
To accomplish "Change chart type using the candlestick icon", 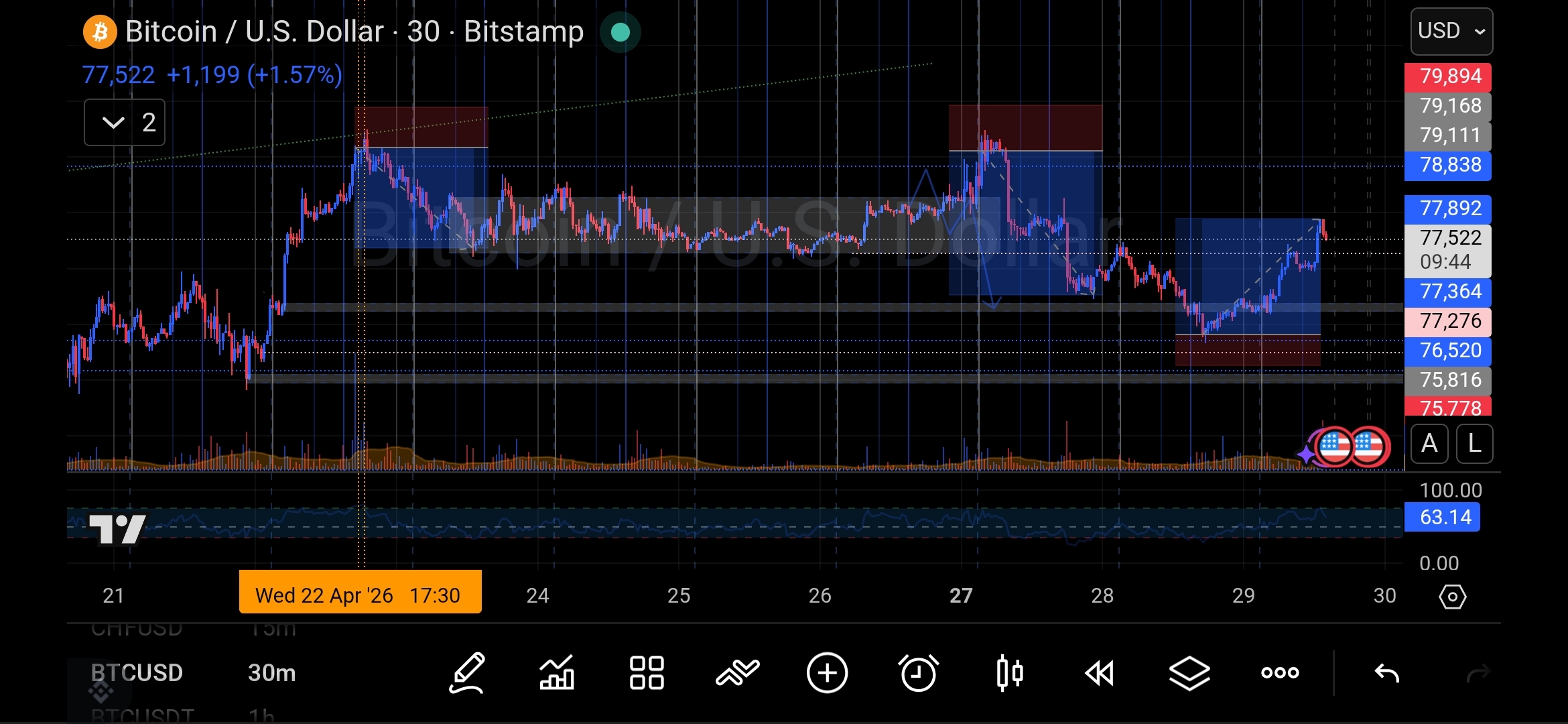I will click(1010, 672).
